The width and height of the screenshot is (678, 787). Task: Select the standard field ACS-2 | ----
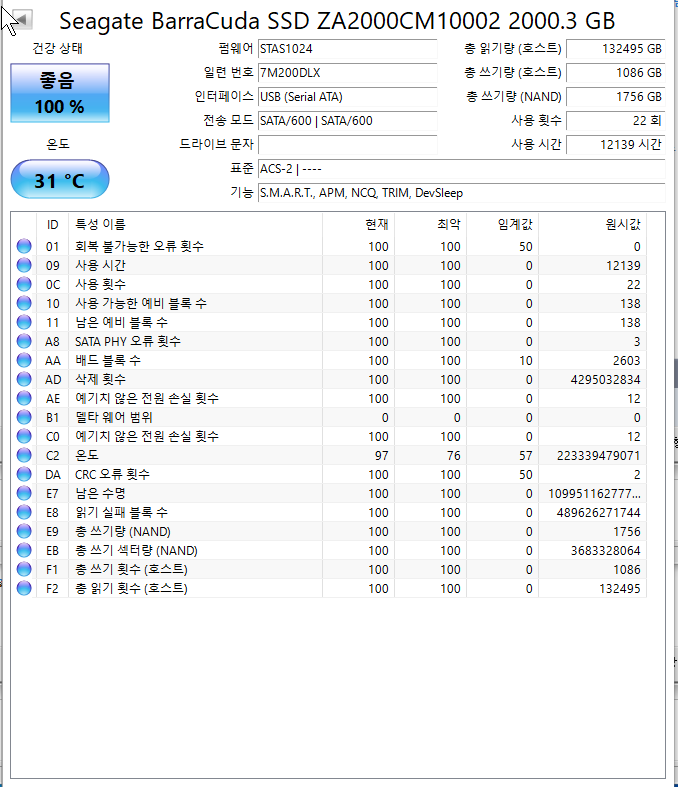click(462, 169)
